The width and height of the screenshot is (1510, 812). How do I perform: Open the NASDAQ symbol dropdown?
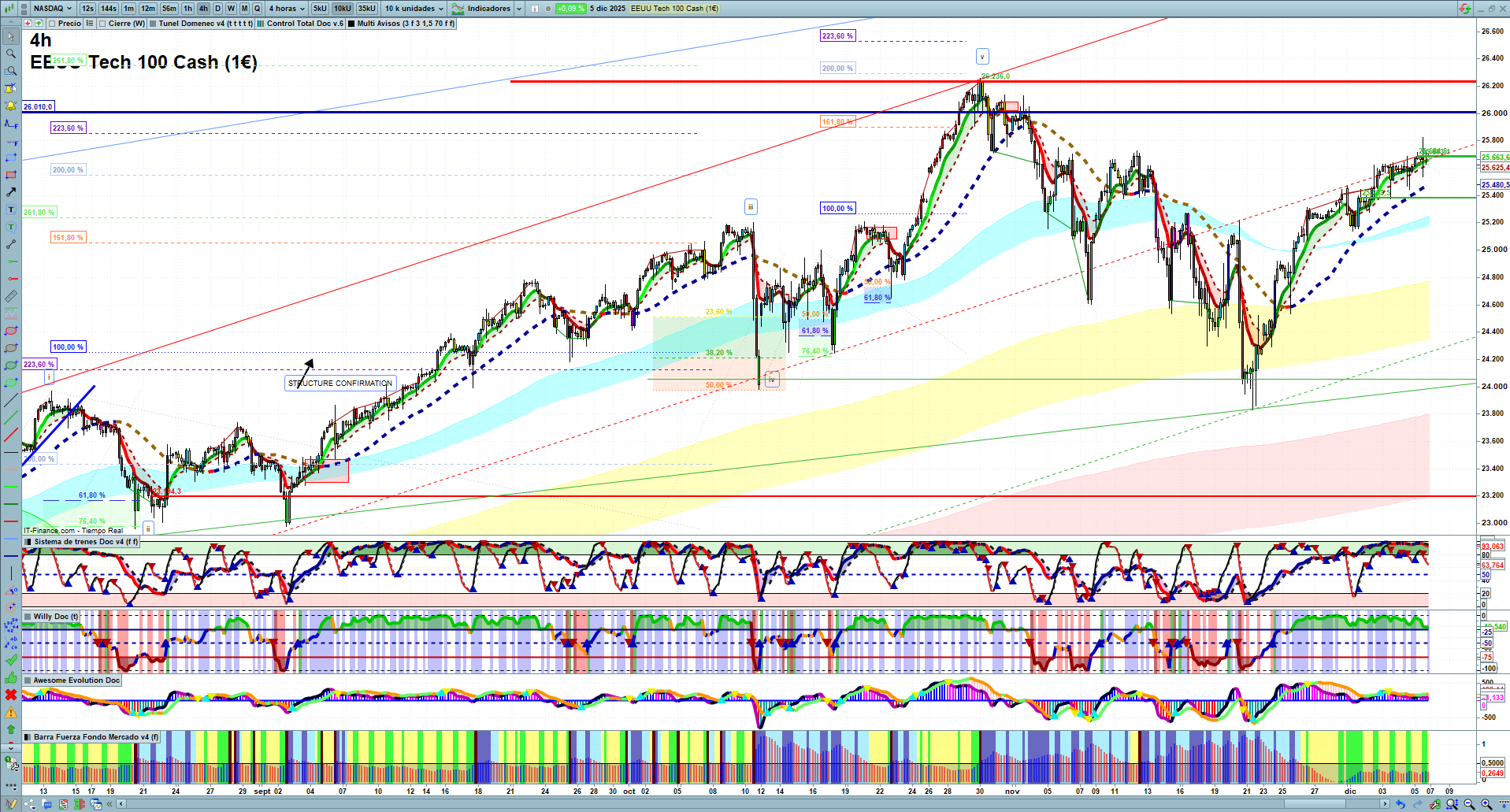click(x=52, y=9)
